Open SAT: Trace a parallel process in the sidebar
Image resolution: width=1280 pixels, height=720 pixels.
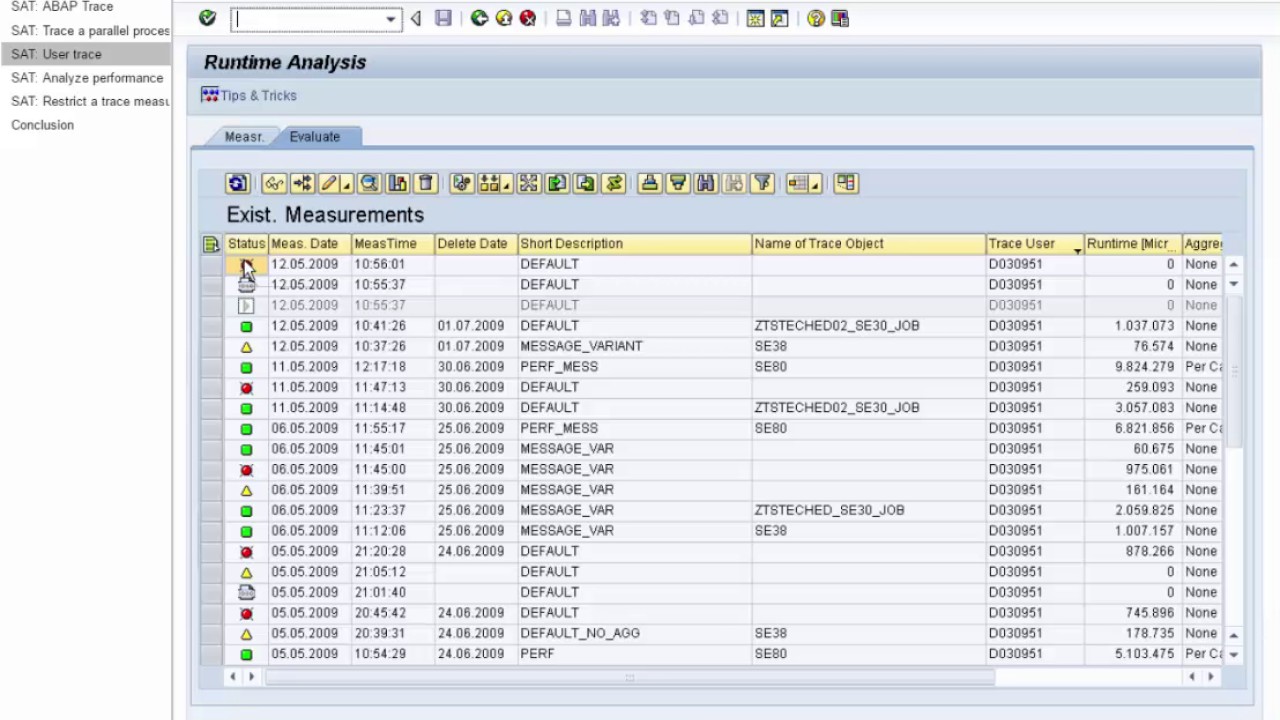coord(90,31)
